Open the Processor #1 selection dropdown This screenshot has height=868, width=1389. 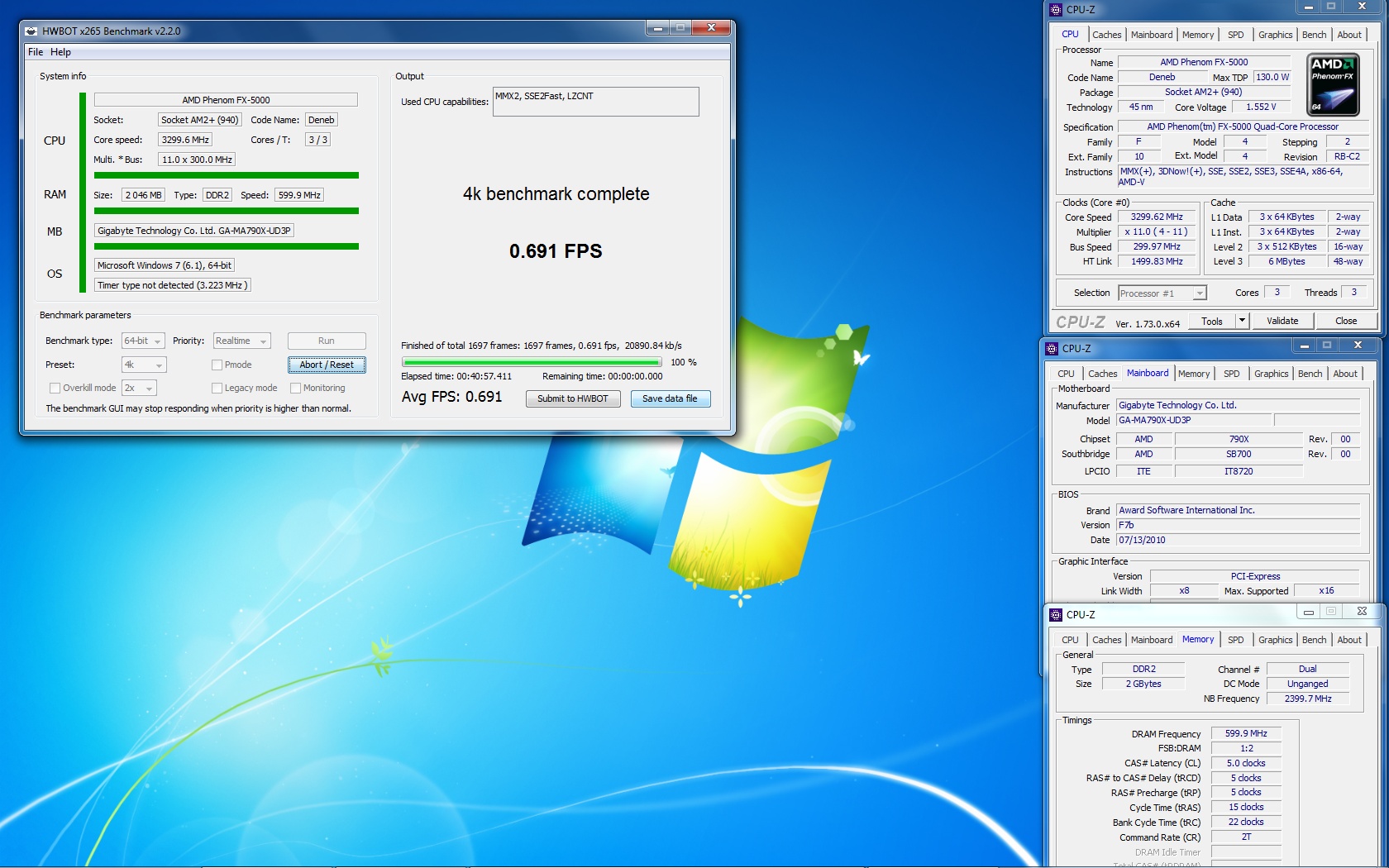click(x=1162, y=293)
